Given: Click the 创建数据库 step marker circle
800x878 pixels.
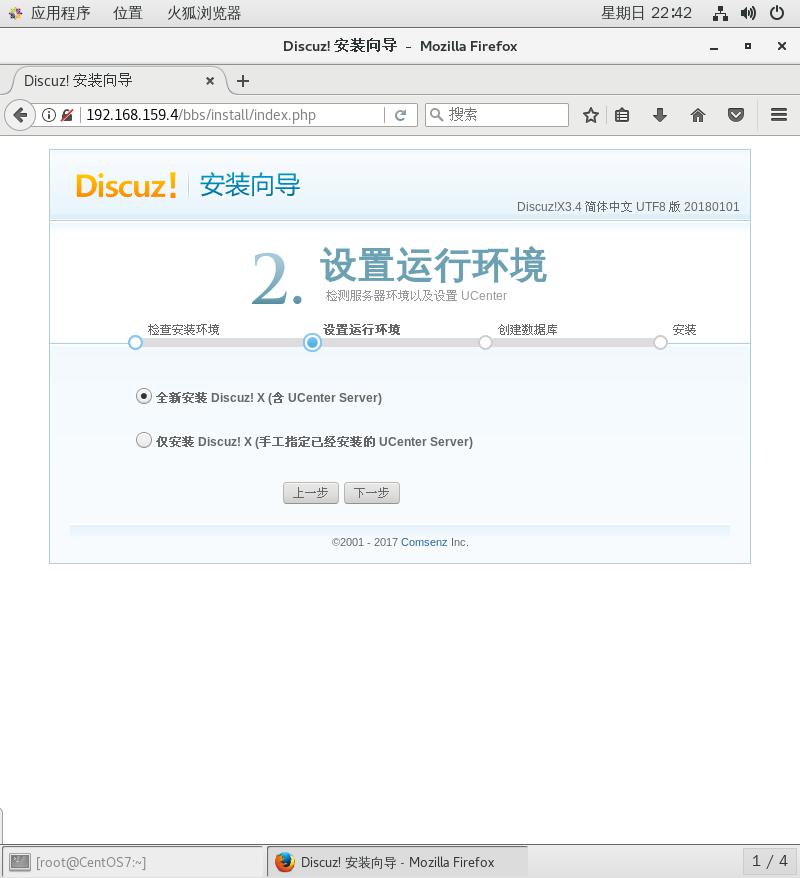Looking at the screenshot, I should coord(485,343).
